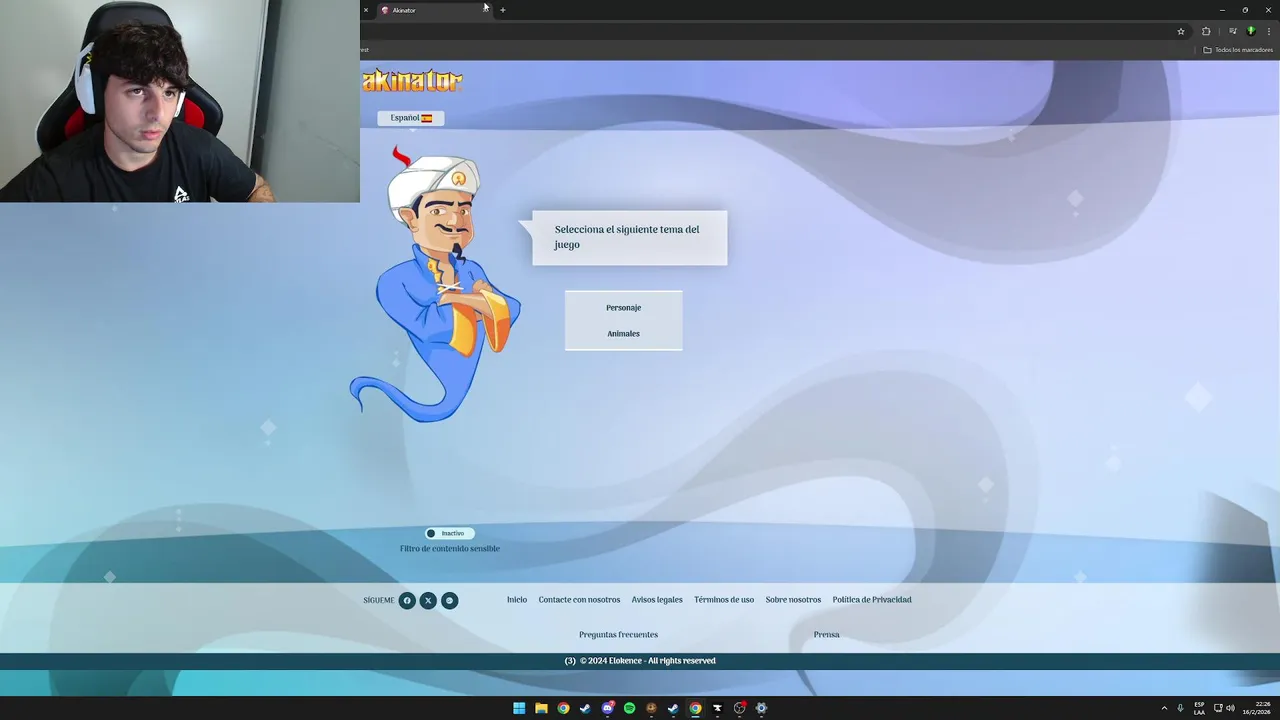Open OBS Studio from the taskbar

tap(739, 708)
